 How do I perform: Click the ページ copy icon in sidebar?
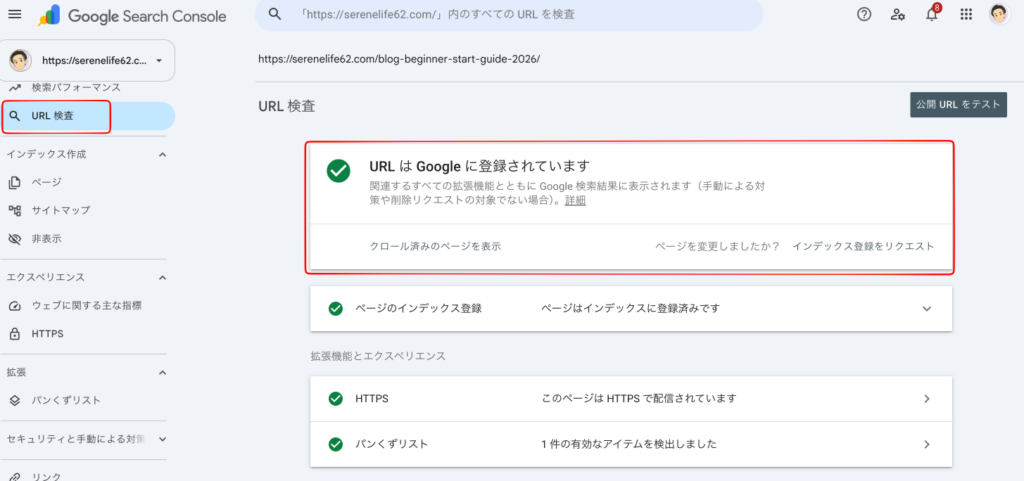pos(14,182)
